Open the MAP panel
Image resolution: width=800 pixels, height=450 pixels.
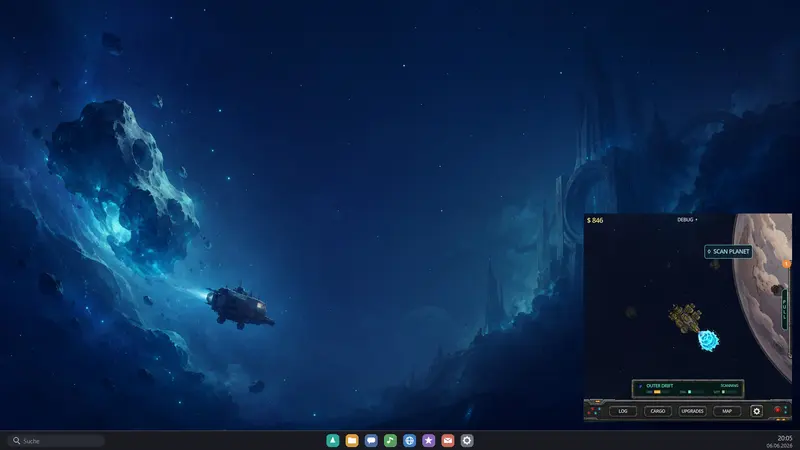coord(727,411)
